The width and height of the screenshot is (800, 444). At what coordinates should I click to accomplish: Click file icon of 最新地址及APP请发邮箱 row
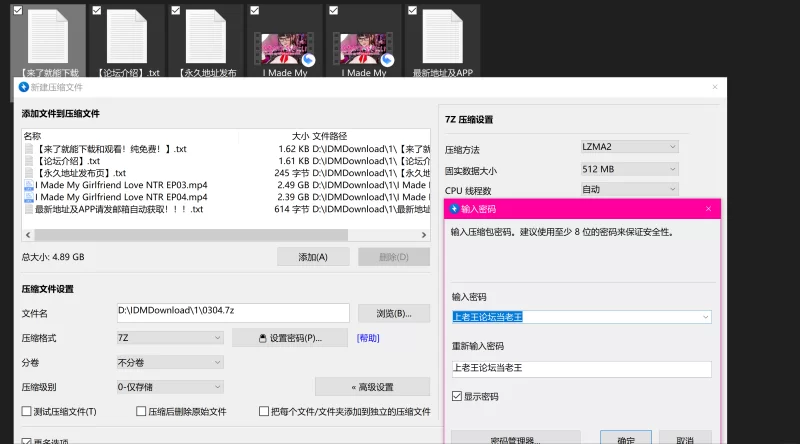coord(29,209)
